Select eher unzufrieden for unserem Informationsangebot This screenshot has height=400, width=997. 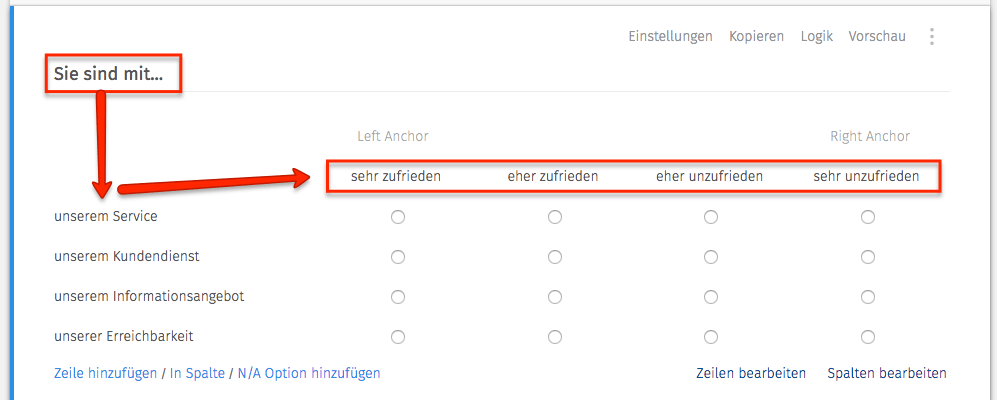tap(711, 296)
